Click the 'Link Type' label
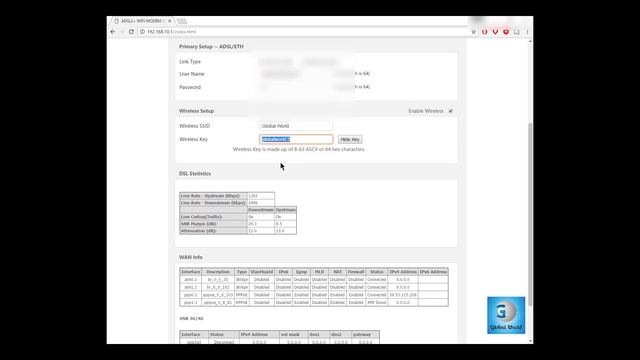Screen dimensions: 640x360 point(190,62)
